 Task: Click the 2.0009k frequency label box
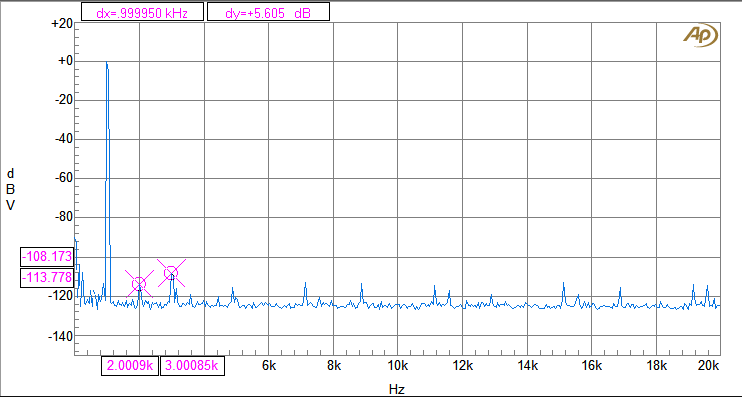click(x=130, y=366)
